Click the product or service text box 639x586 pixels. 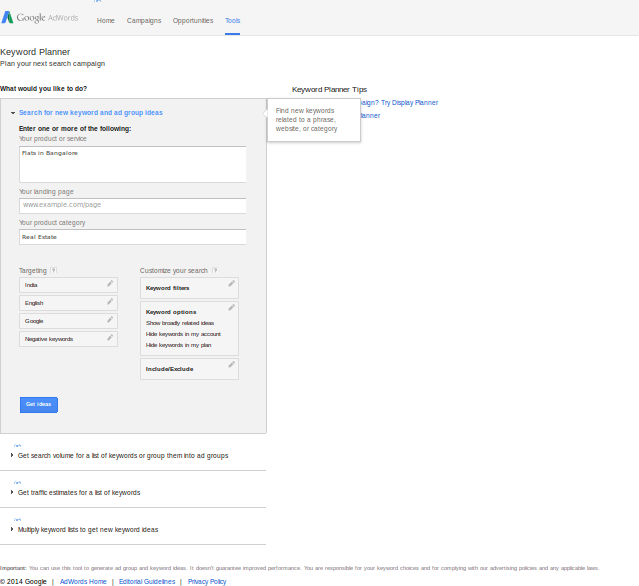(x=133, y=164)
